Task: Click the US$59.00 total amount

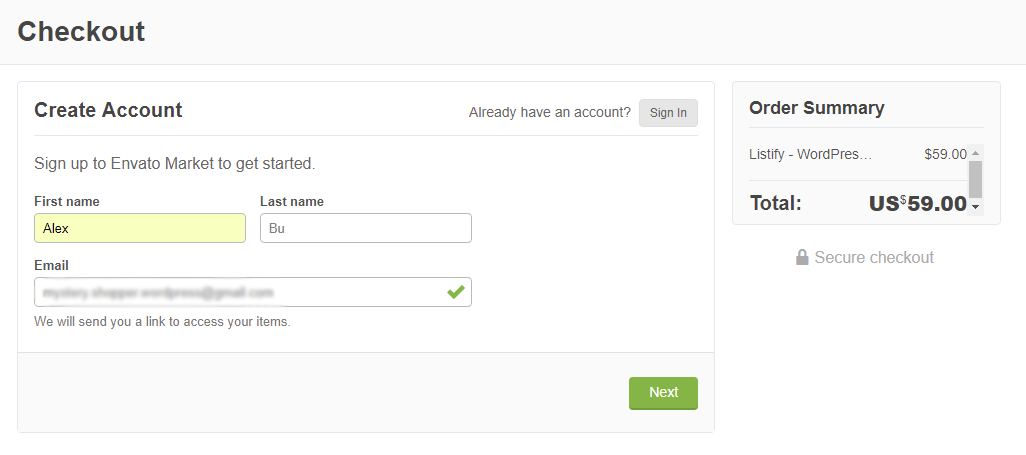Action: point(917,204)
